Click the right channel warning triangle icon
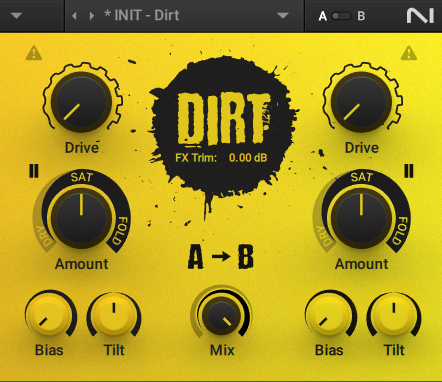 409,53
